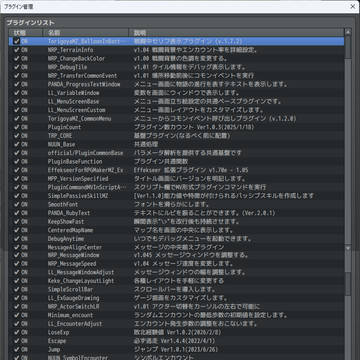Select the TRP_CORE plugin row
360x360 pixels.
pos(177,136)
